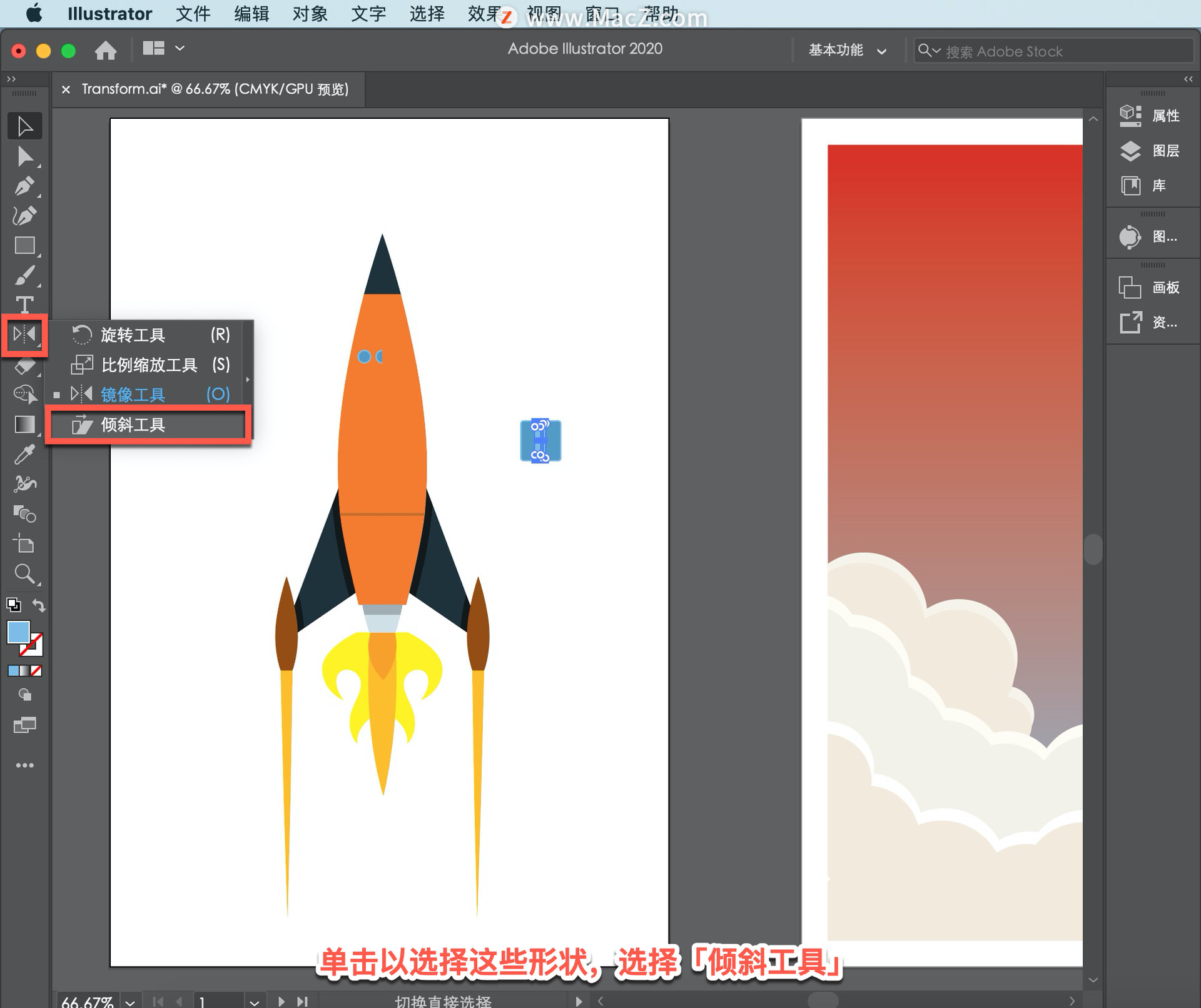Open the 对象 menu

pyautogui.click(x=310, y=14)
